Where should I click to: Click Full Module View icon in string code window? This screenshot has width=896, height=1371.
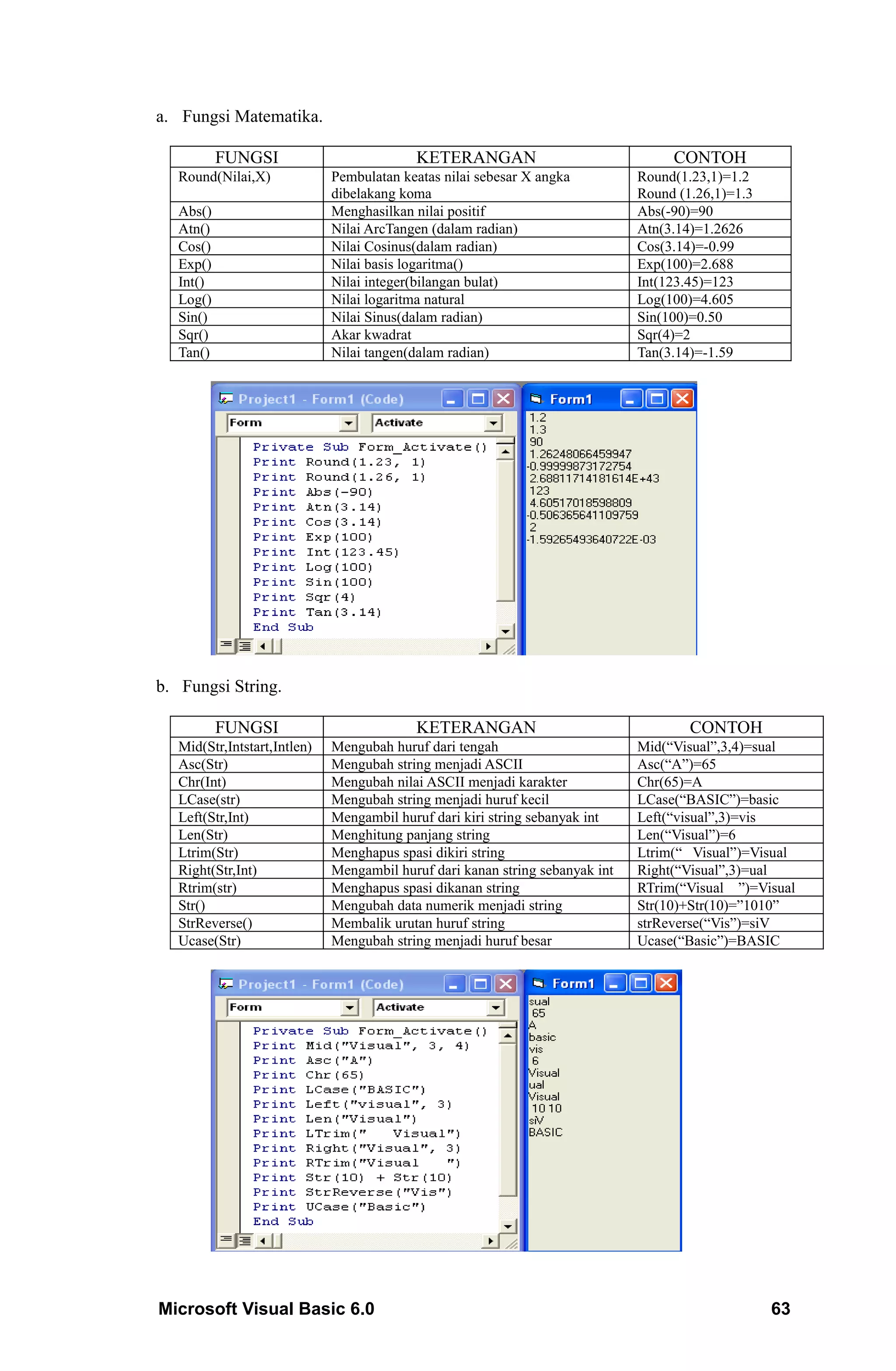[245, 1241]
